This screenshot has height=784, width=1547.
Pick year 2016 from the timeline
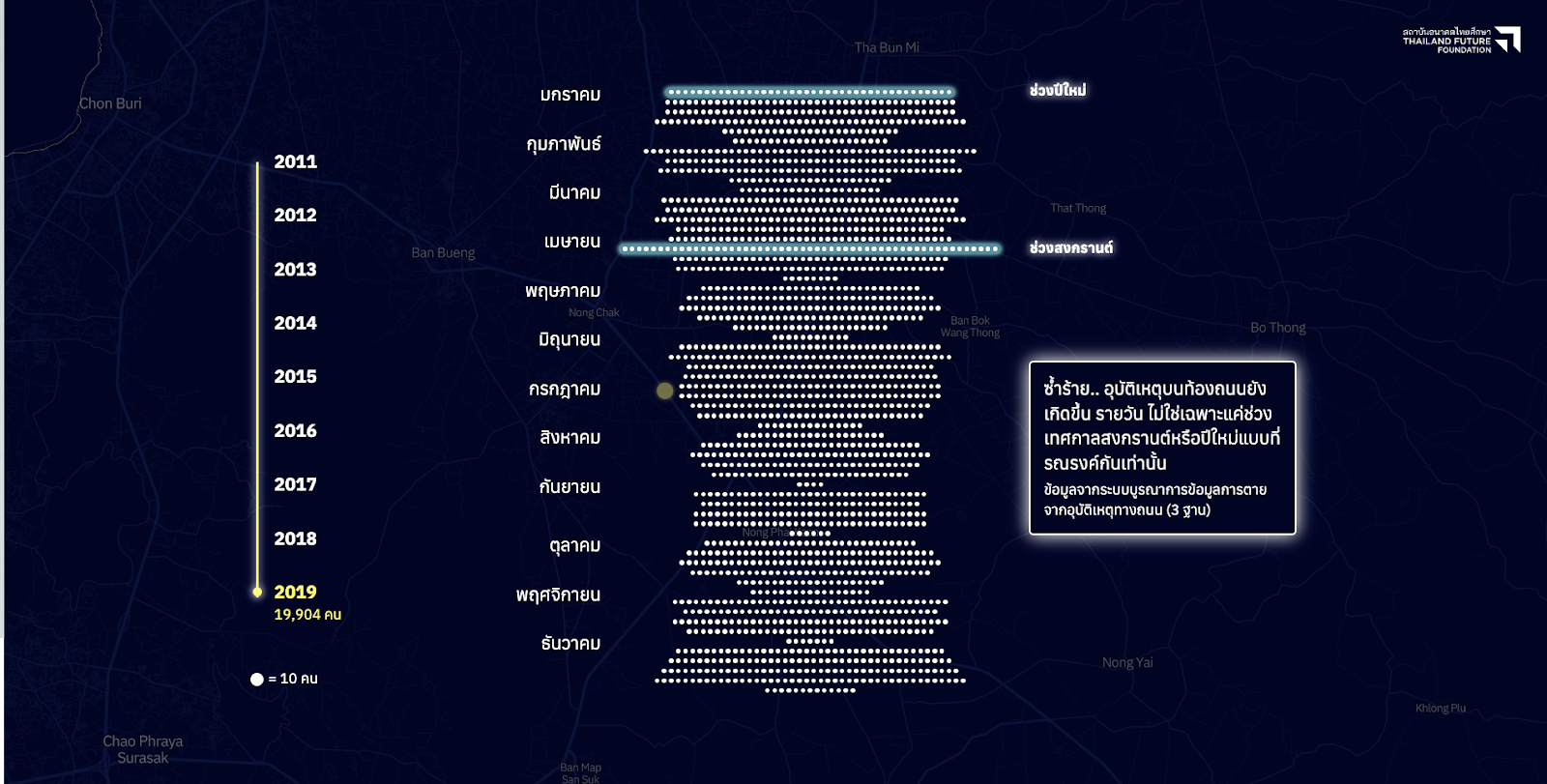click(x=295, y=431)
